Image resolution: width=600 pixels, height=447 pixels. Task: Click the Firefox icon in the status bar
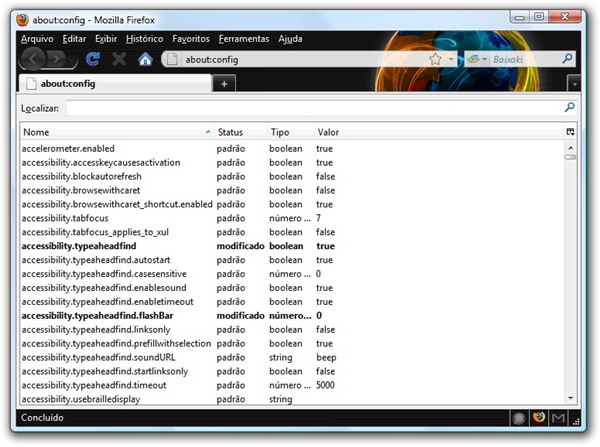pos(539,417)
